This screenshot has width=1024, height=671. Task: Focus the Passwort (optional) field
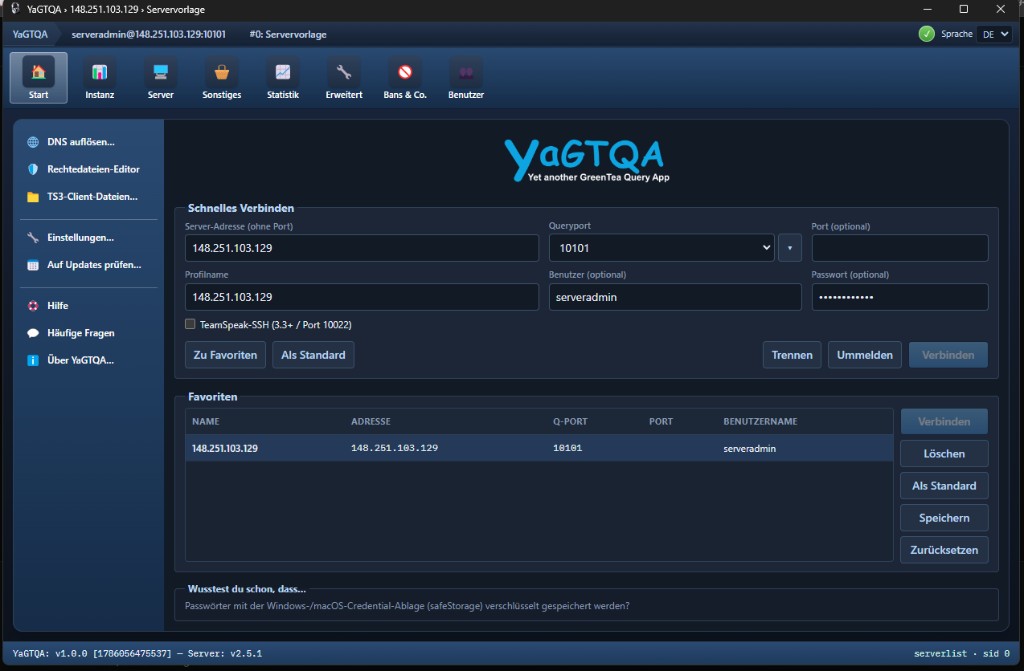[900, 297]
